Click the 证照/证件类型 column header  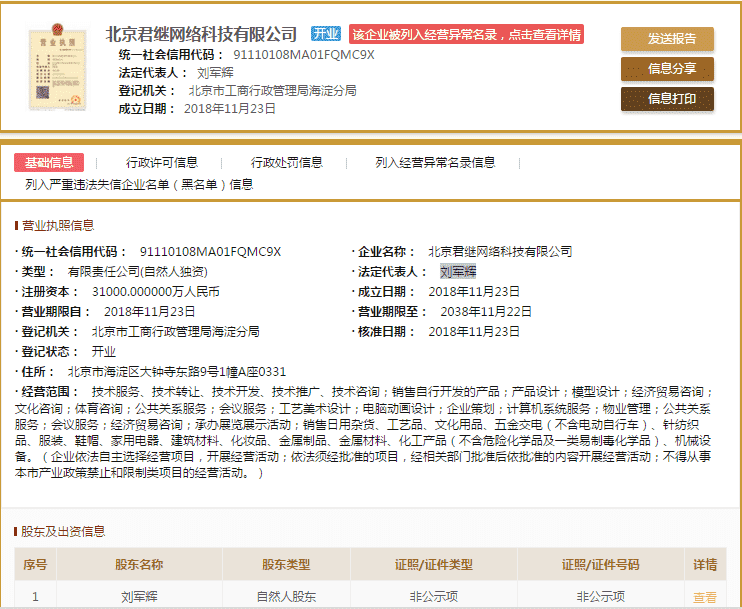(x=434, y=565)
